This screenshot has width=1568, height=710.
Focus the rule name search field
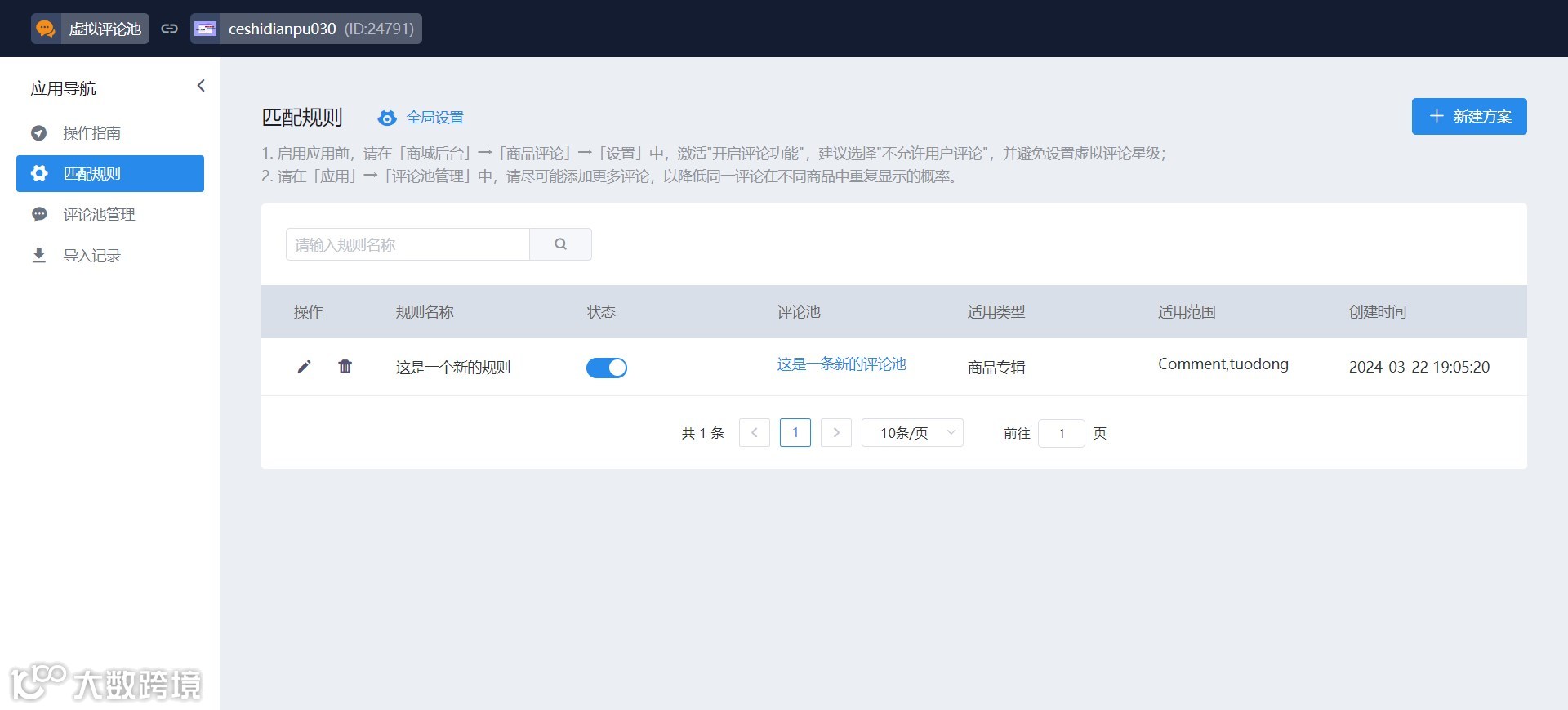[x=408, y=244]
